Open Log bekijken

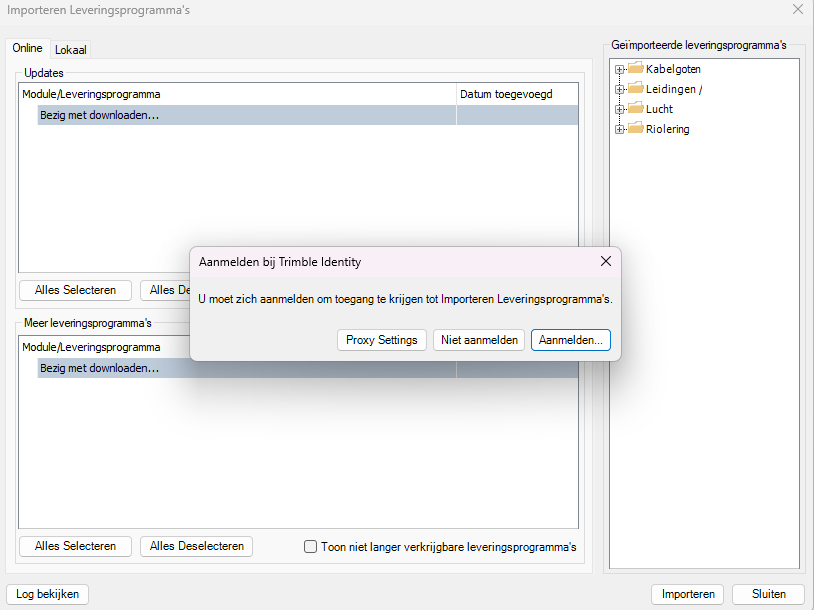click(x=47, y=594)
